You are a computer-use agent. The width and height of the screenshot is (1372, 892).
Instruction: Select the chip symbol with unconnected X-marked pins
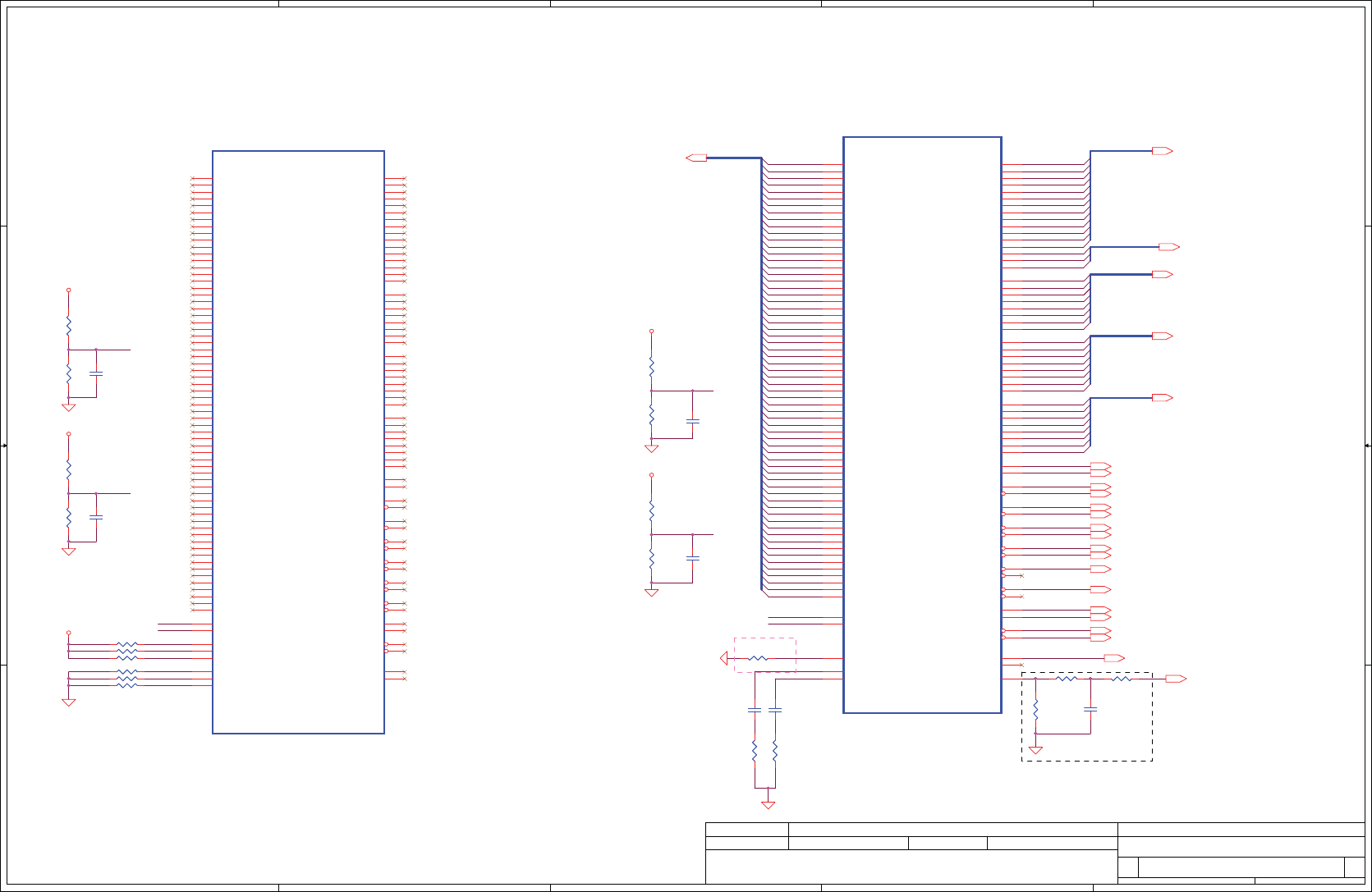tap(298, 441)
